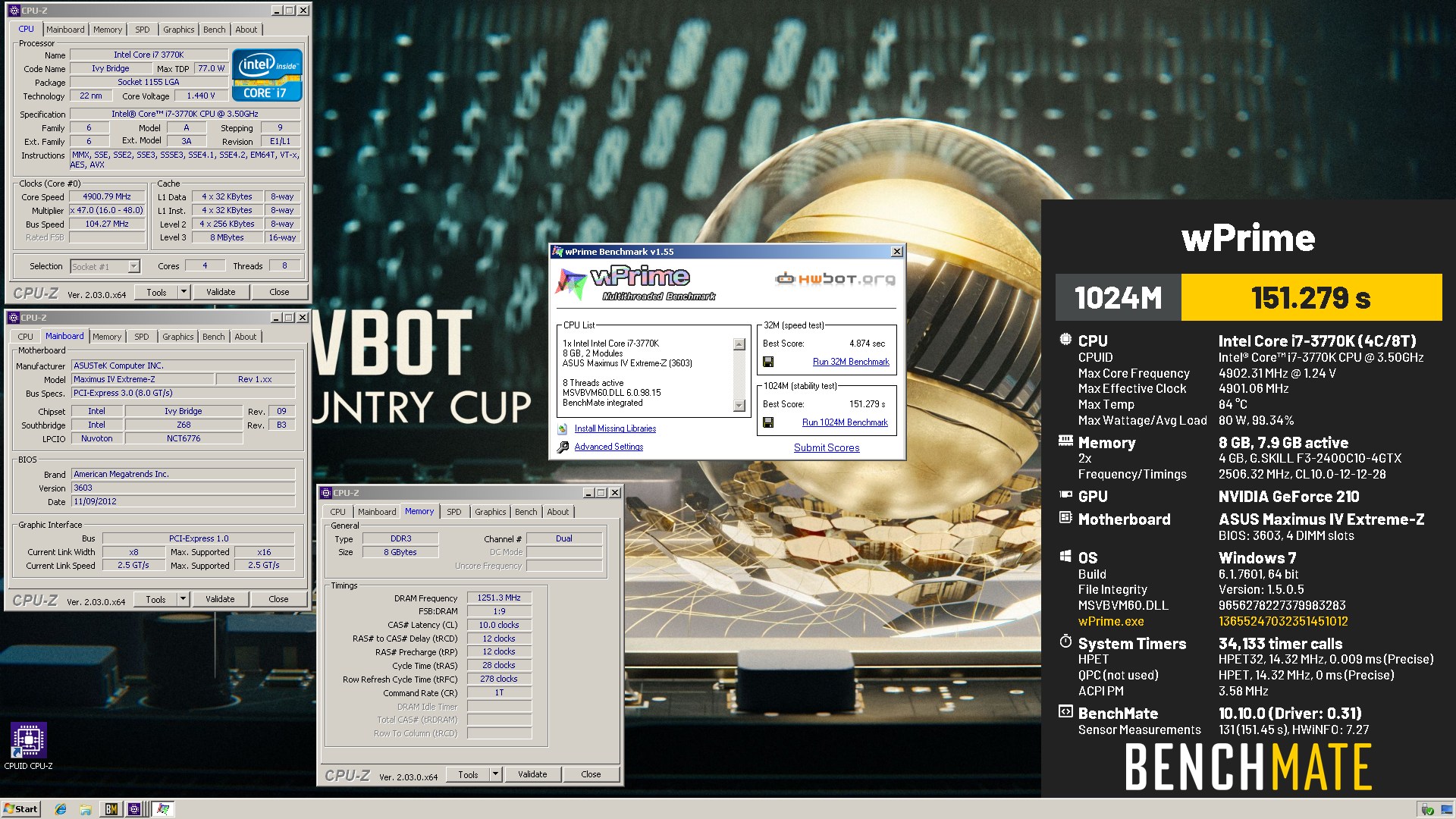Click the DRAM Frequency 1251.3 MHz field
Viewport: 1456px width, 819px height.
[x=499, y=598]
